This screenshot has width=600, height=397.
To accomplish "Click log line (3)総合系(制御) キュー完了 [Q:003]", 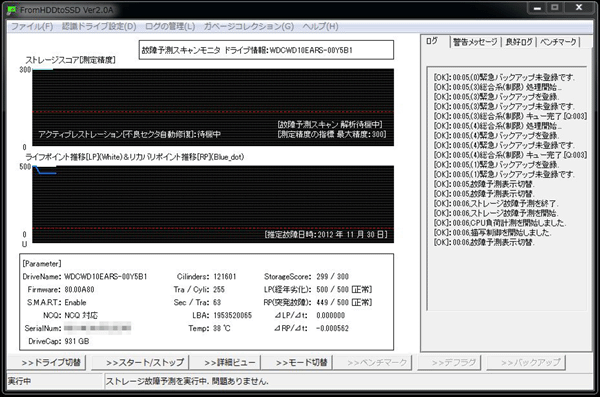I will pos(510,116).
